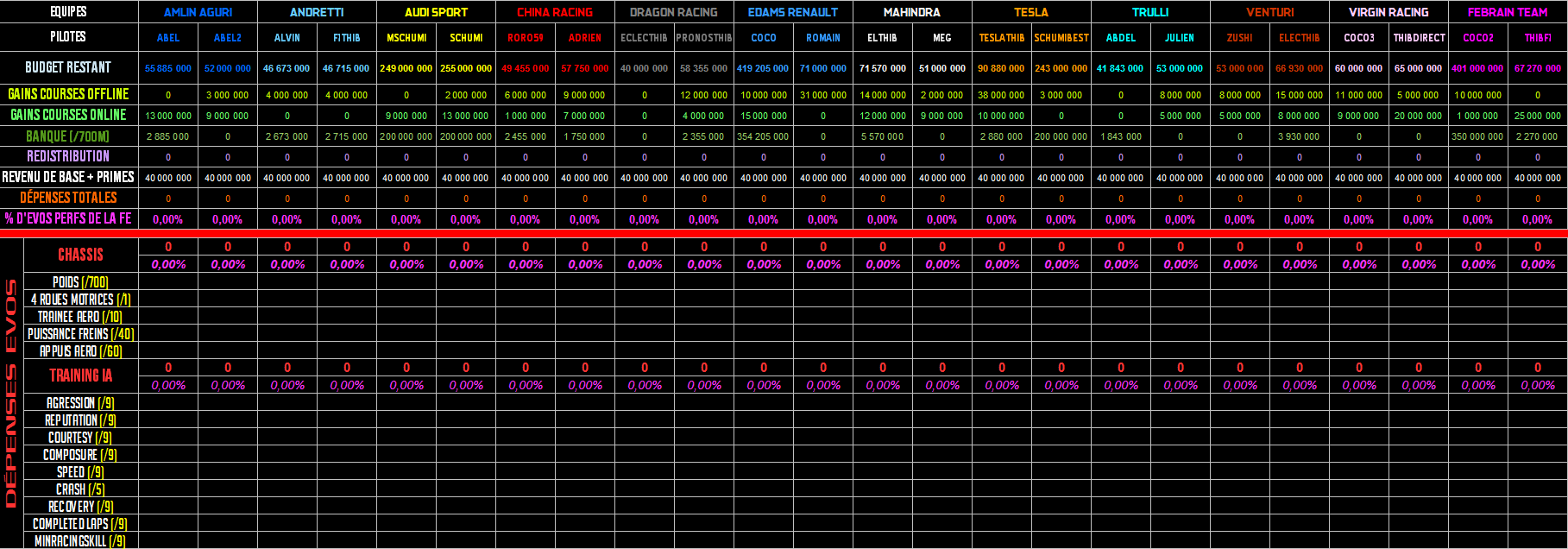Click the TRAINEE AERO (/10) label
Viewport: 1568px width, 549px height.
pyautogui.click(x=80, y=317)
